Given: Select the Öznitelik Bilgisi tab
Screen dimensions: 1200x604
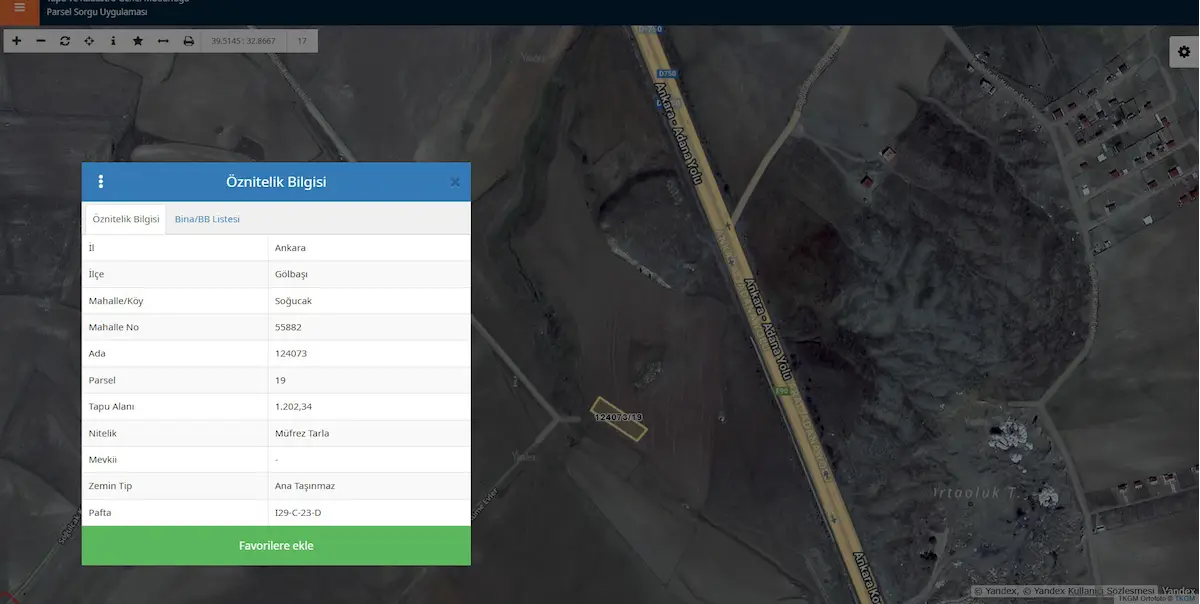Looking at the screenshot, I should pos(126,219).
